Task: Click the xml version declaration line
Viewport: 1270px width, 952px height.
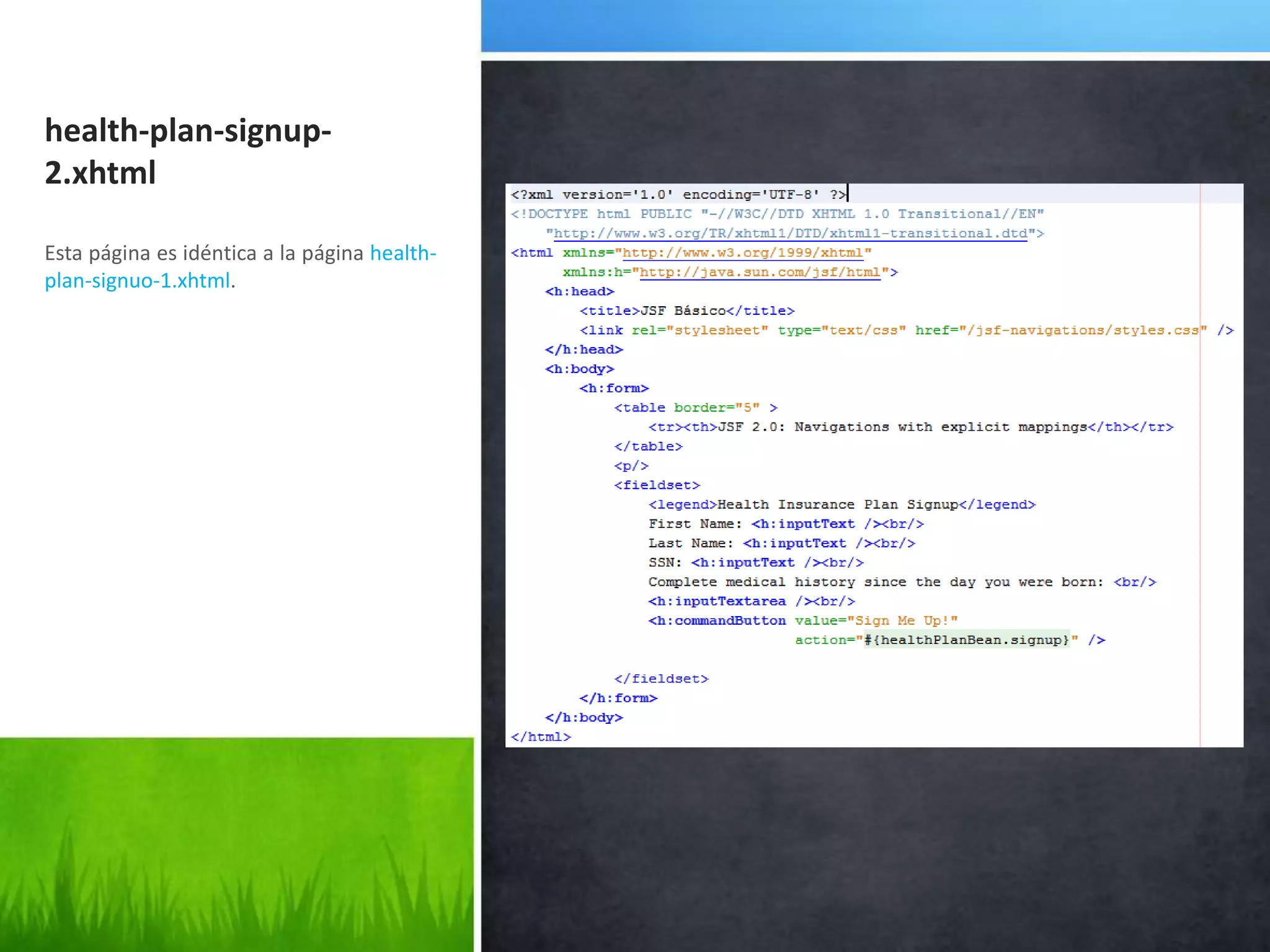Action: [x=678, y=195]
